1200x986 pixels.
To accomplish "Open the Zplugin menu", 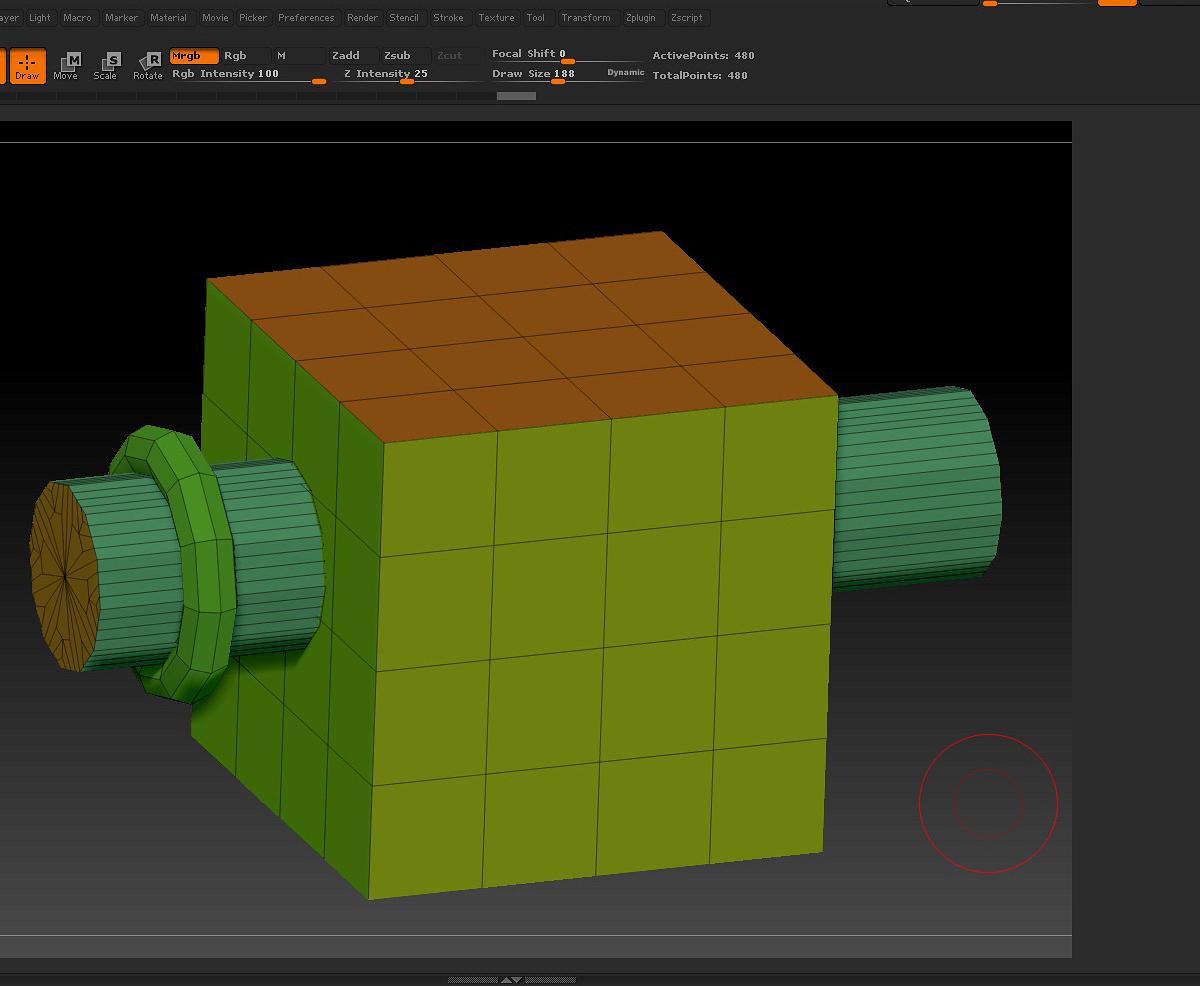I will click(x=641, y=18).
